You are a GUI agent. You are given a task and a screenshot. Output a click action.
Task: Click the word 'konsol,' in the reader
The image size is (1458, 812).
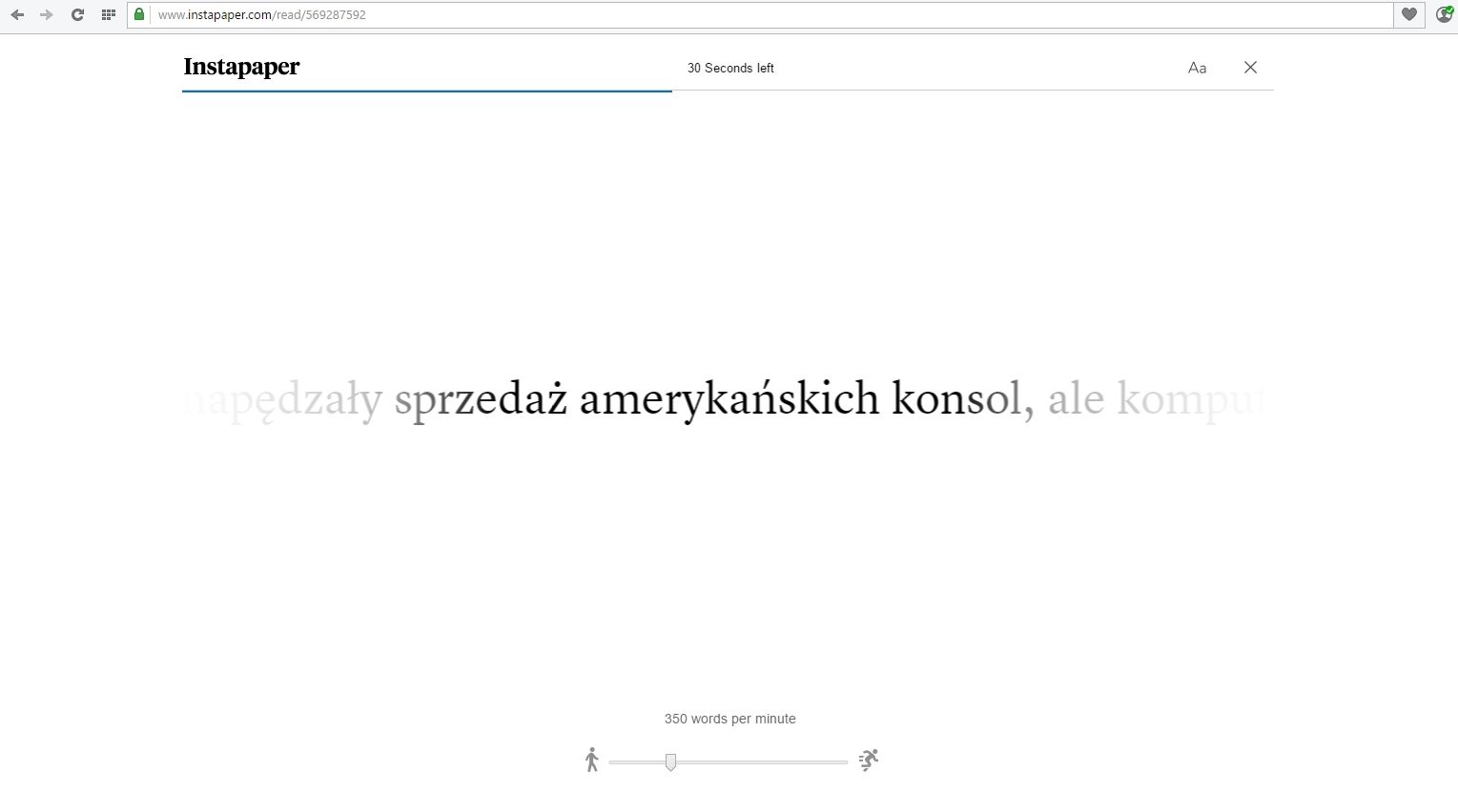coord(962,398)
